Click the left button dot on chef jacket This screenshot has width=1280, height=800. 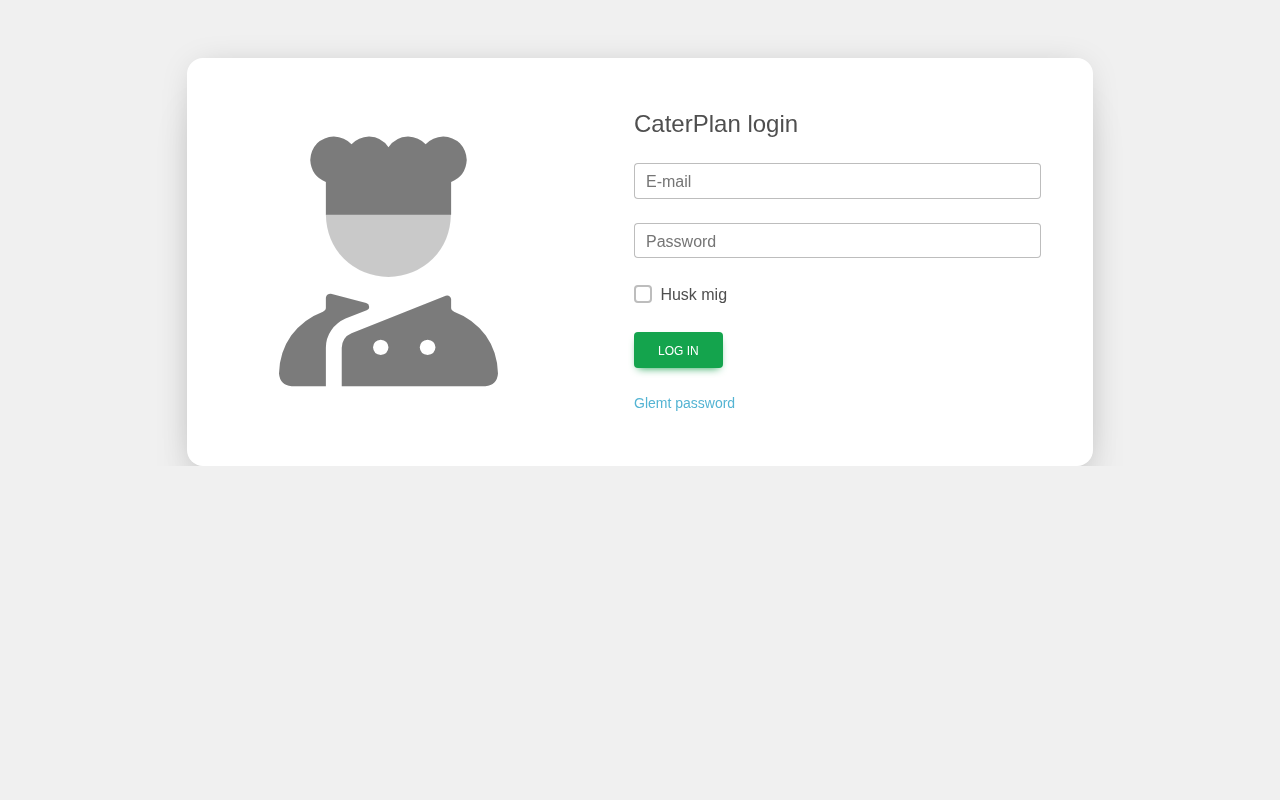(x=381, y=347)
